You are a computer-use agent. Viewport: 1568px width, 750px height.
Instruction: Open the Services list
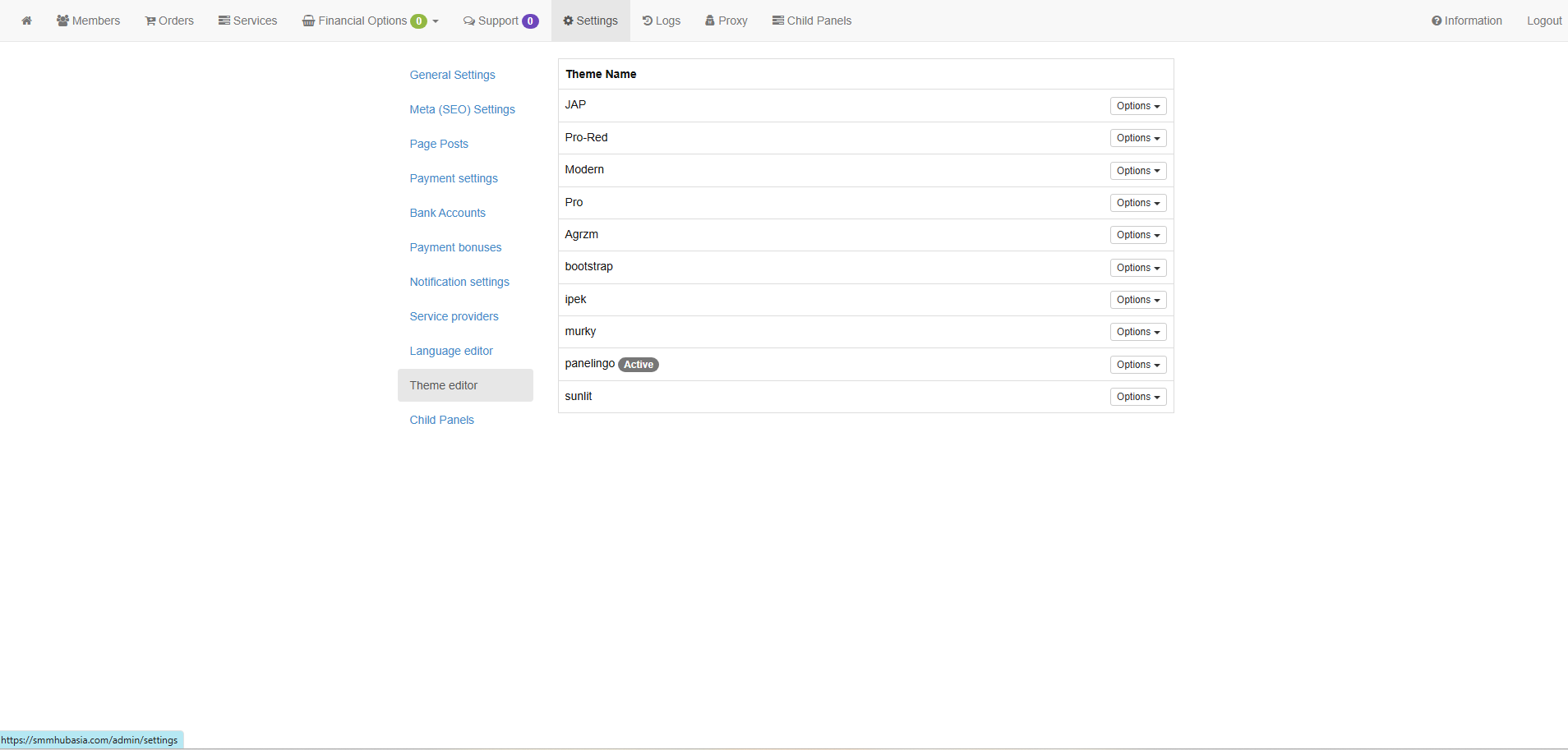tap(247, 21)
